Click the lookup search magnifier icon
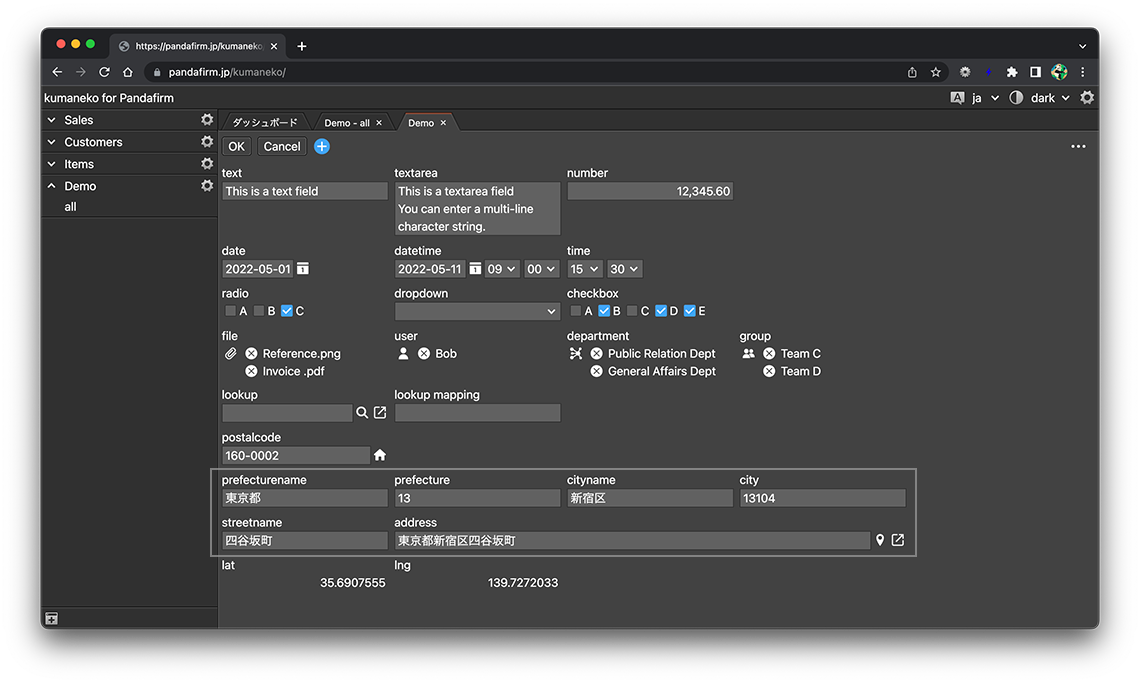 point(362,413)
